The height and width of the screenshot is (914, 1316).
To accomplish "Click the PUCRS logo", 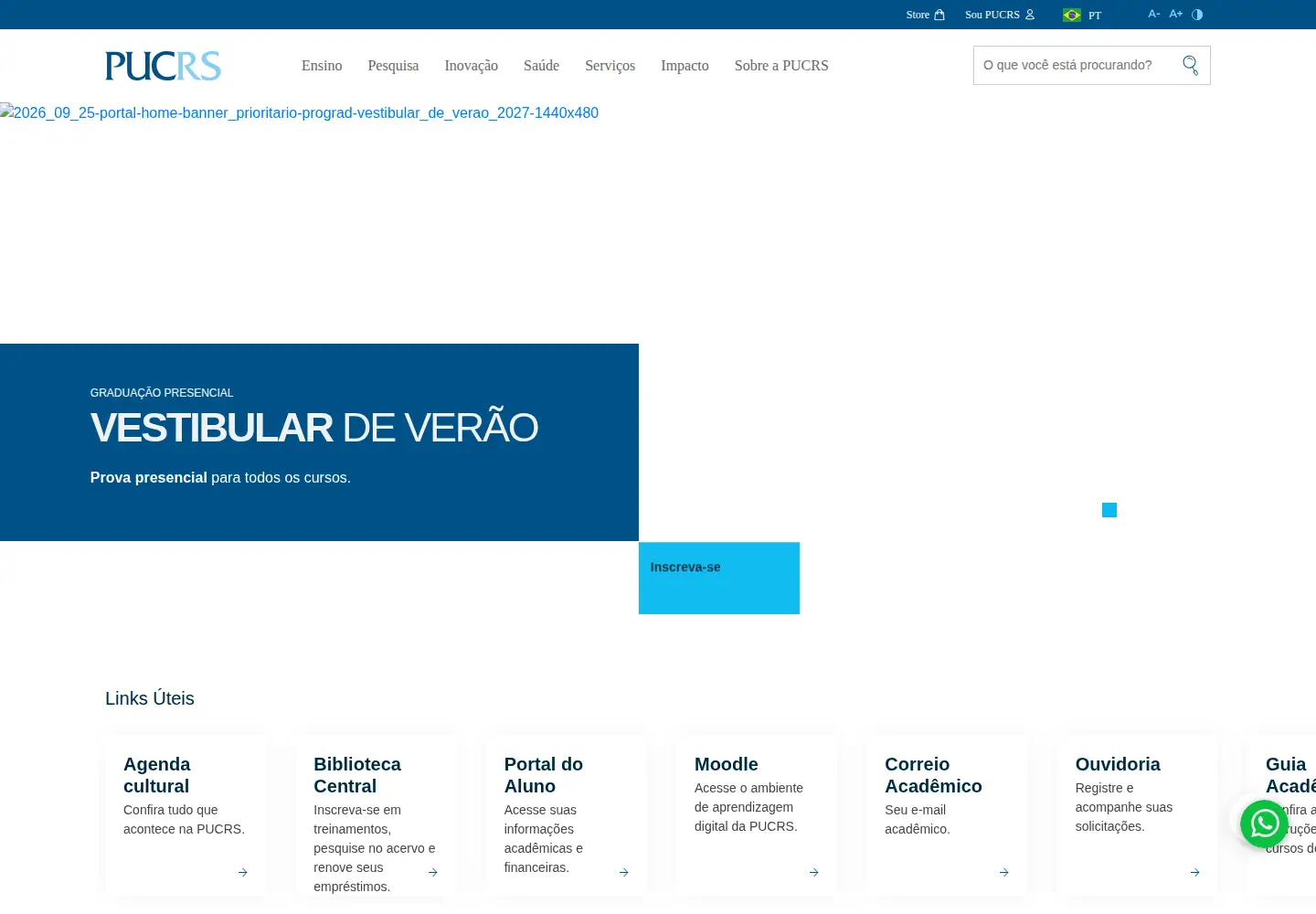I will pos(163,66).
